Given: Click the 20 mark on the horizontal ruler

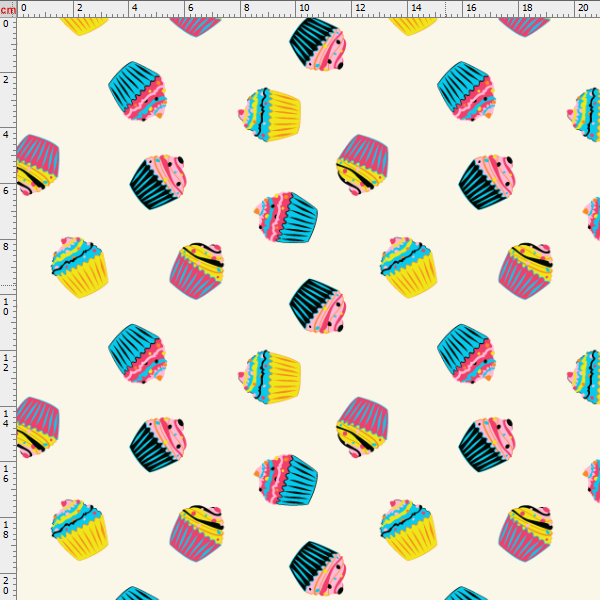Looking at the screenshot, I should click(x=583, y=8).
